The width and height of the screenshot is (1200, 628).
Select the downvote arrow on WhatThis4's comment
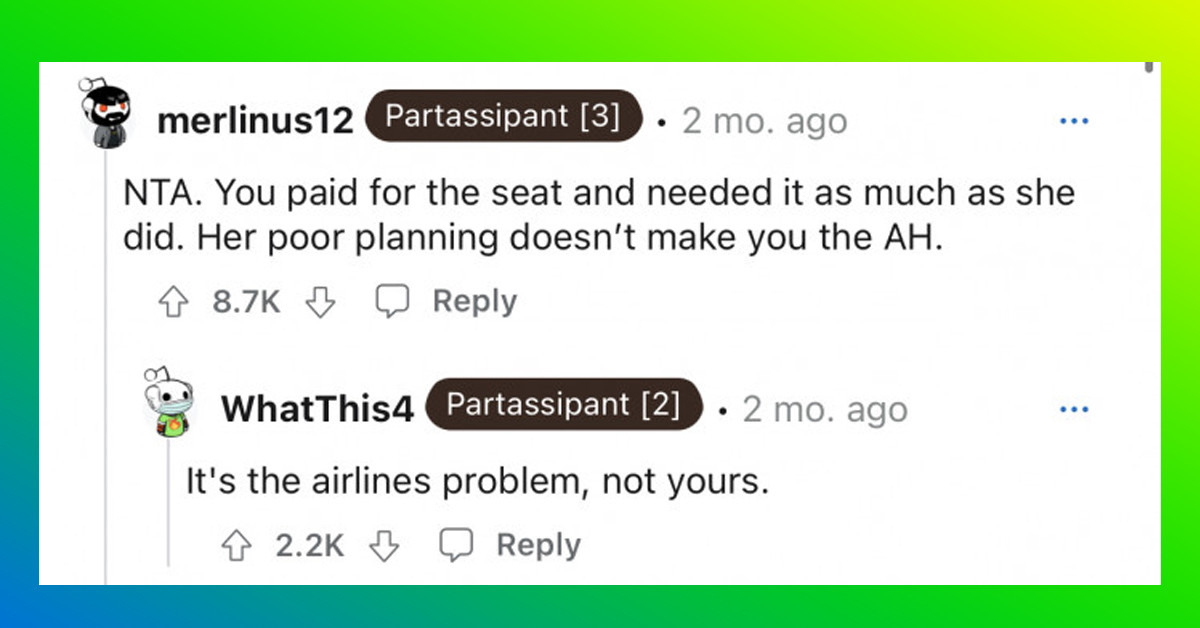[384, 545]
